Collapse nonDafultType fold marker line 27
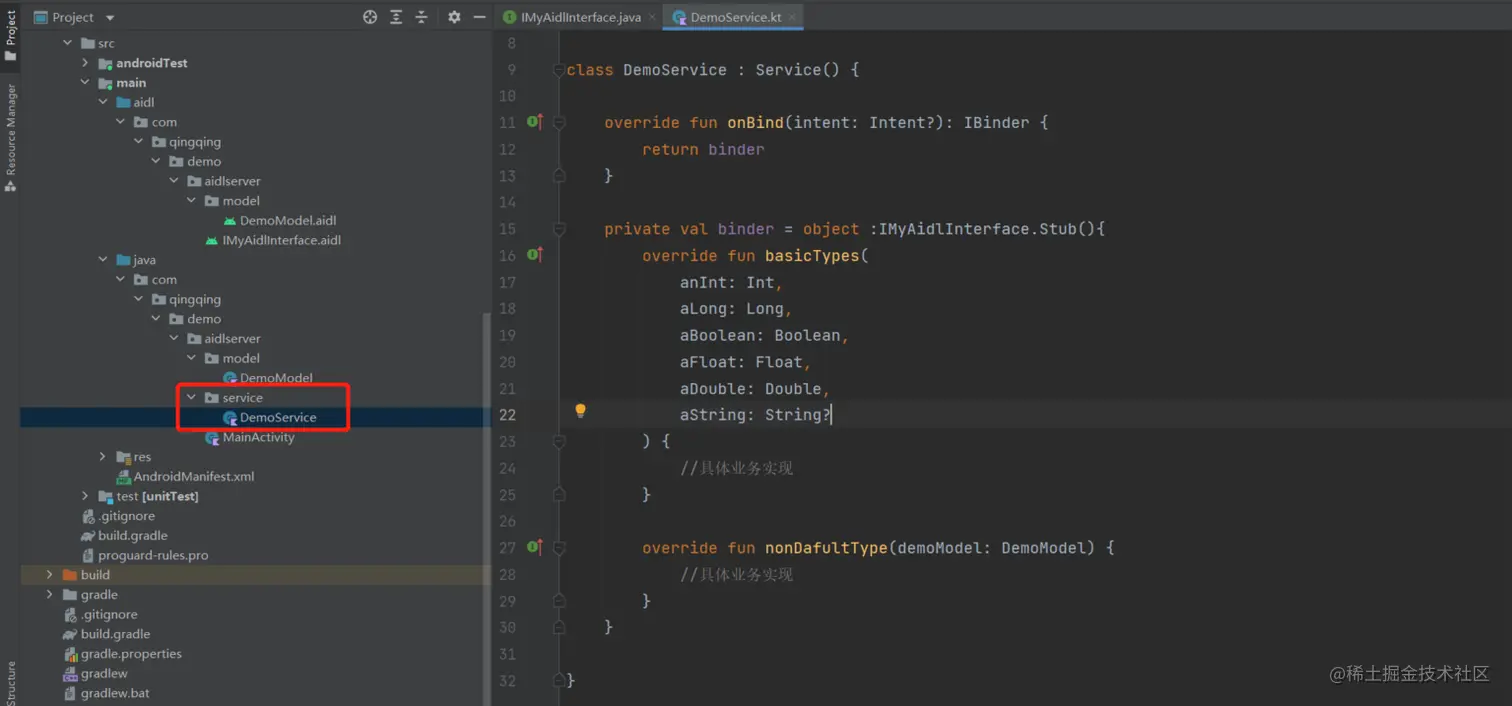This screenshot has height=706, width=1512. [559, 548]
